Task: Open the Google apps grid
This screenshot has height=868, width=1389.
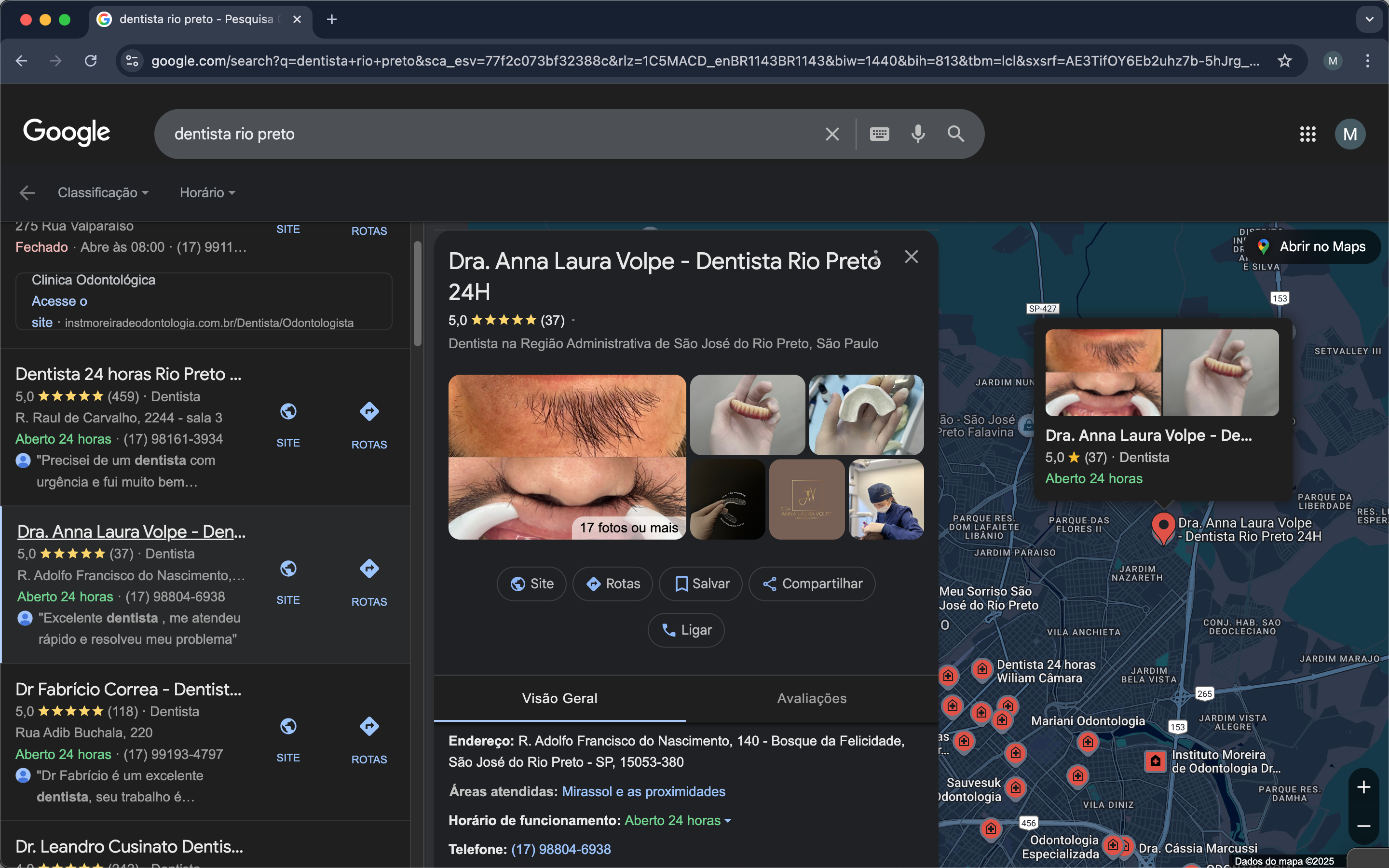Action: (1307, 134)
